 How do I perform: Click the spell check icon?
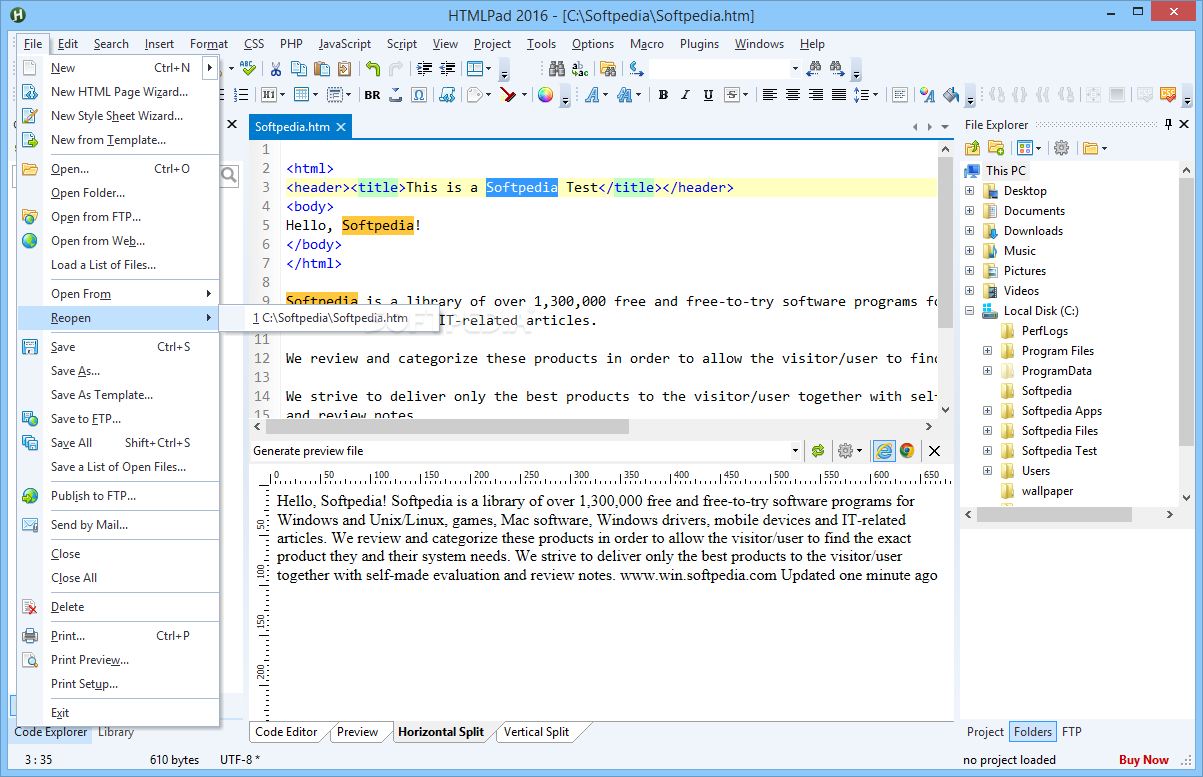pos(247,69)
